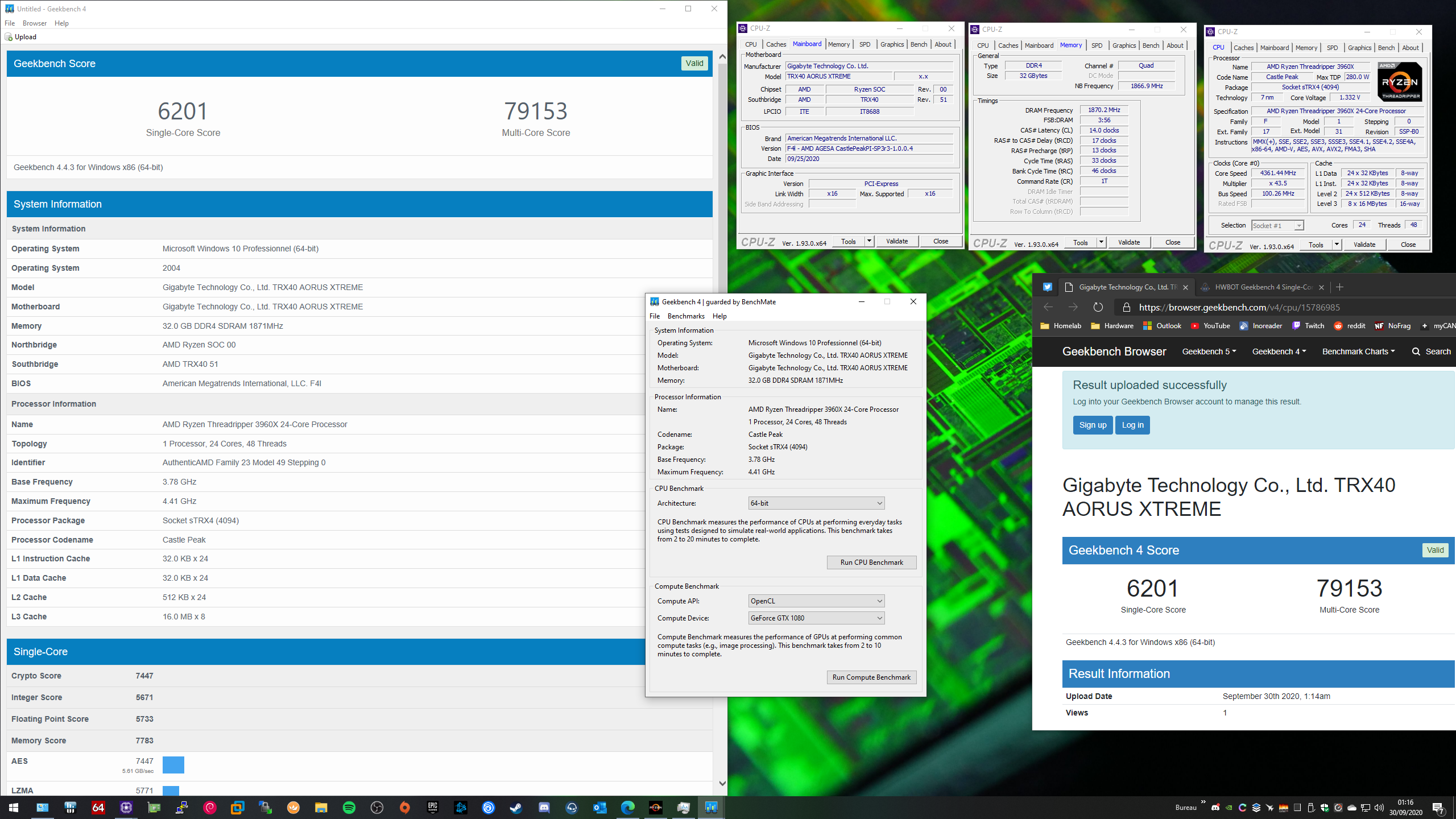This screenshot has height=819, width=1456.
Task: Open the Debian swirl taskbar icon
Action: 209,808
